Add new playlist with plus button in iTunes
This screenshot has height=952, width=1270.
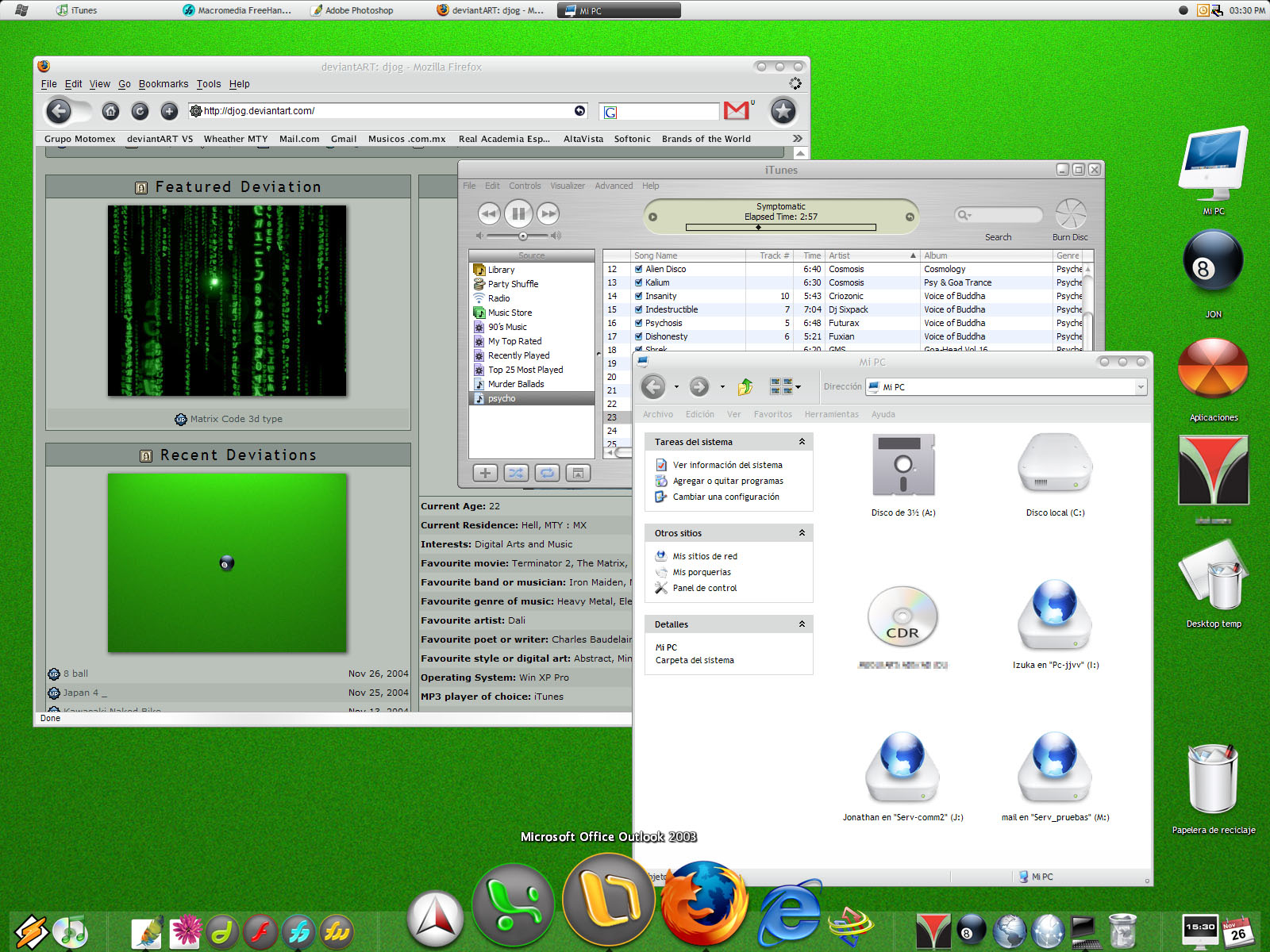pos(485,473)
